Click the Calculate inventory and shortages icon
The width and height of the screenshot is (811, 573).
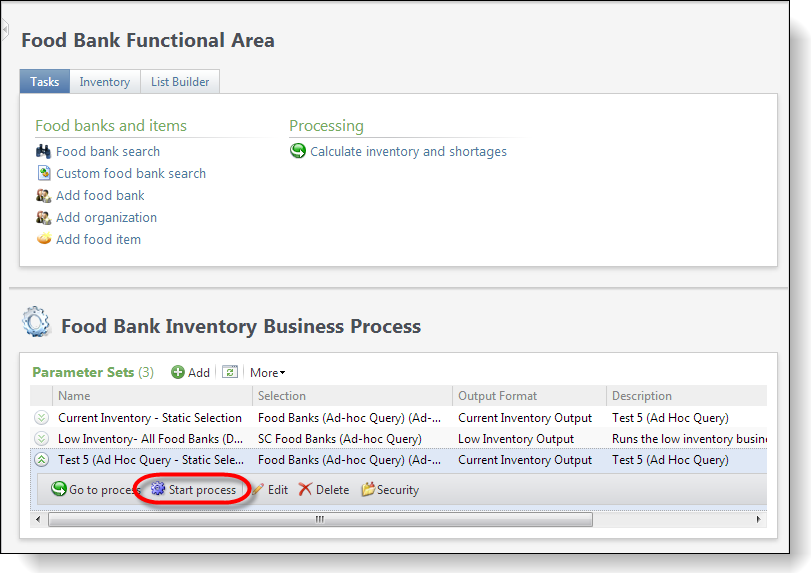298,152
